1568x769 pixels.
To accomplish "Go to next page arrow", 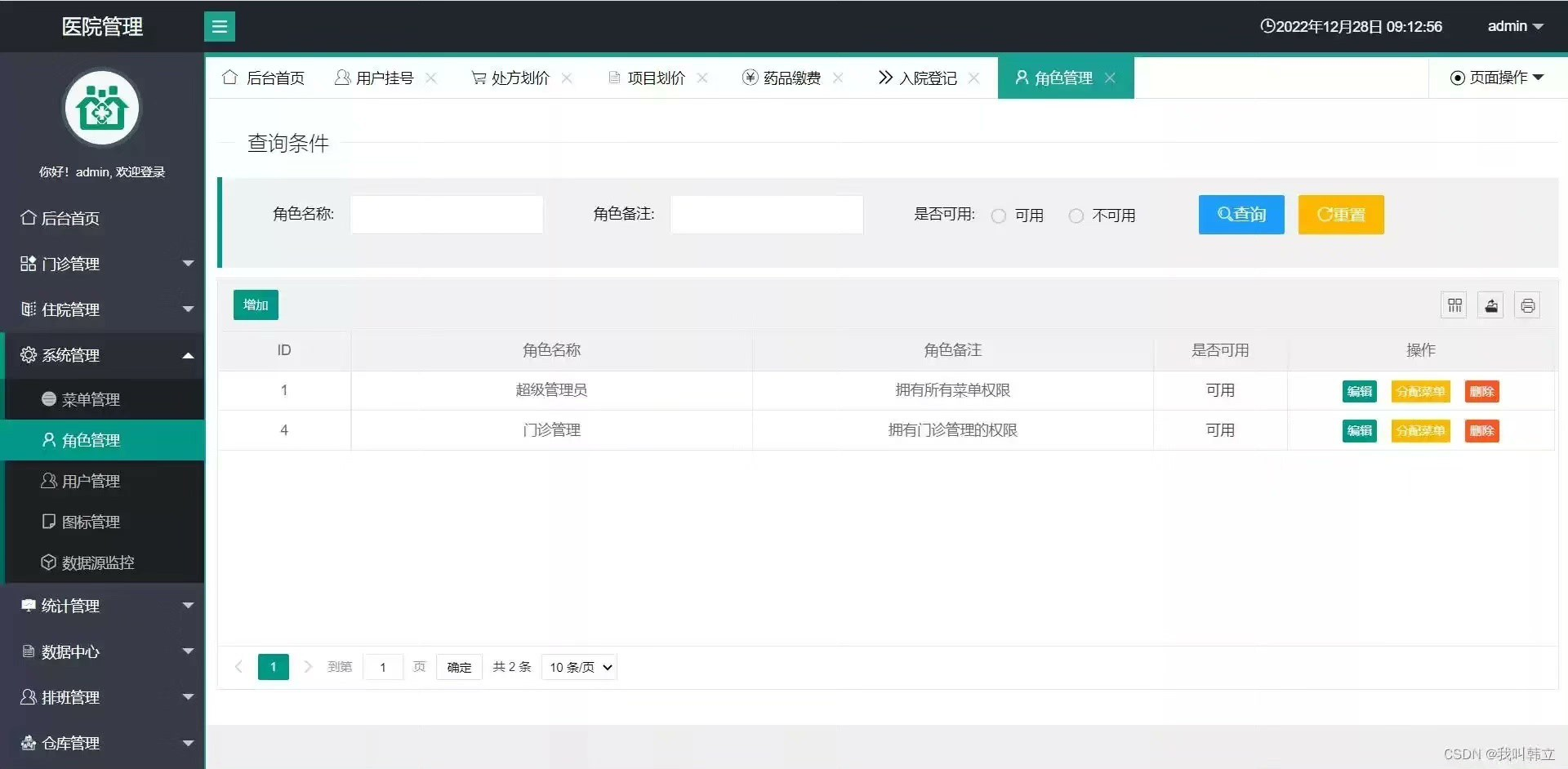I will [308, 667].
